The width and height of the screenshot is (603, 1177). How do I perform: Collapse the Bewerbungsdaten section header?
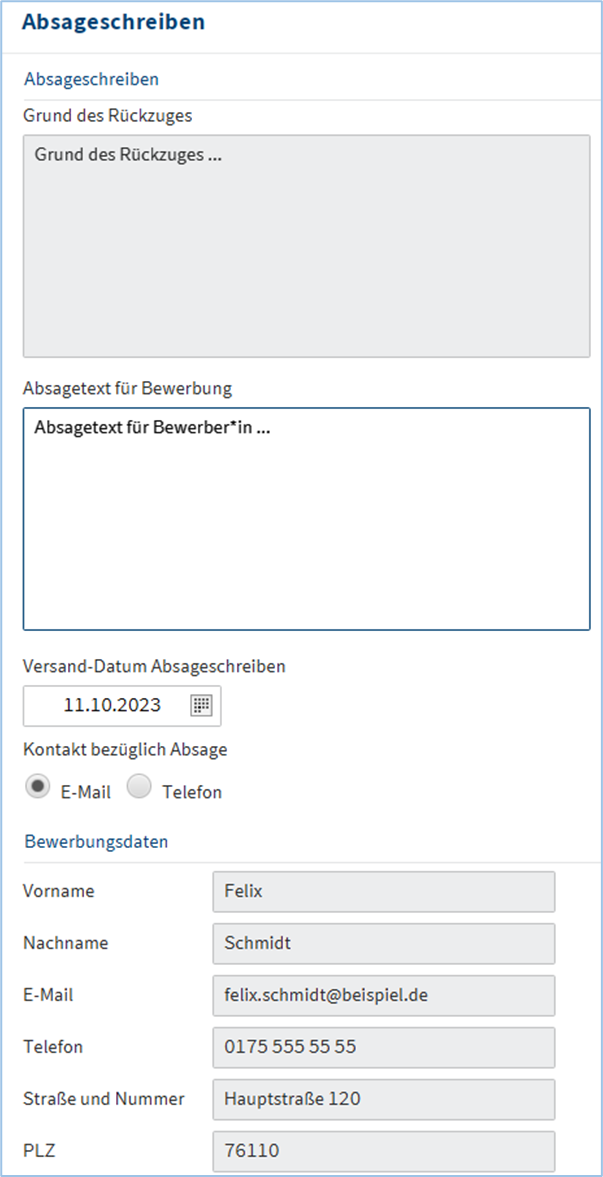coord(96,841)
